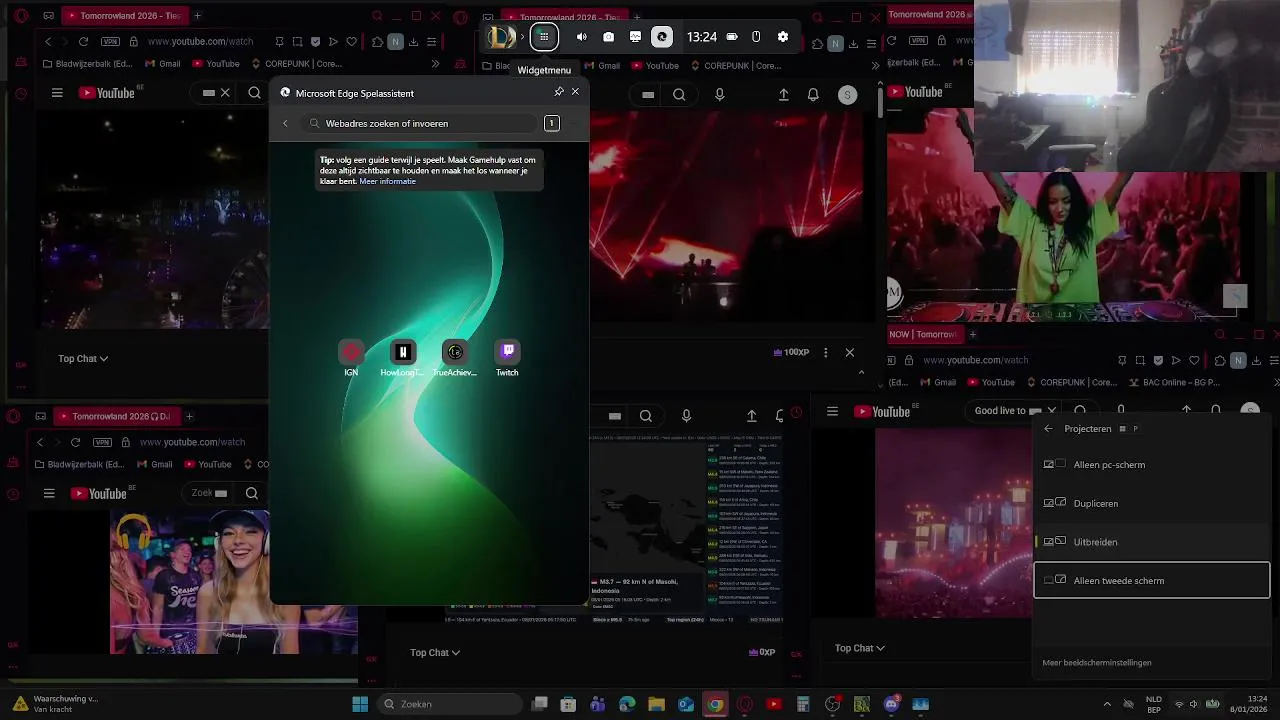
Task: Show hidden system tray icons
Action: coord(1106,704)
